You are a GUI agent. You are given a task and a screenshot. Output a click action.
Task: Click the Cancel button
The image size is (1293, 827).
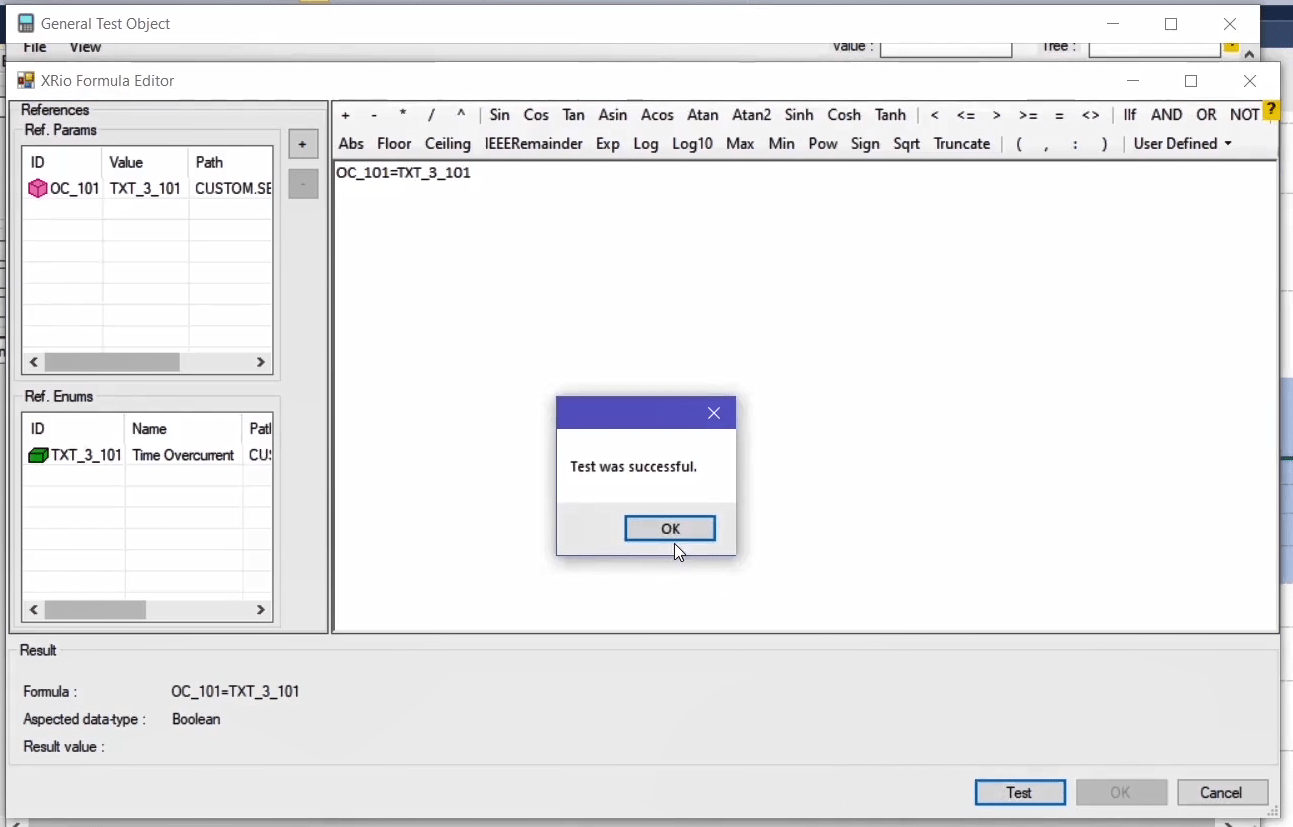(1221, 792)
